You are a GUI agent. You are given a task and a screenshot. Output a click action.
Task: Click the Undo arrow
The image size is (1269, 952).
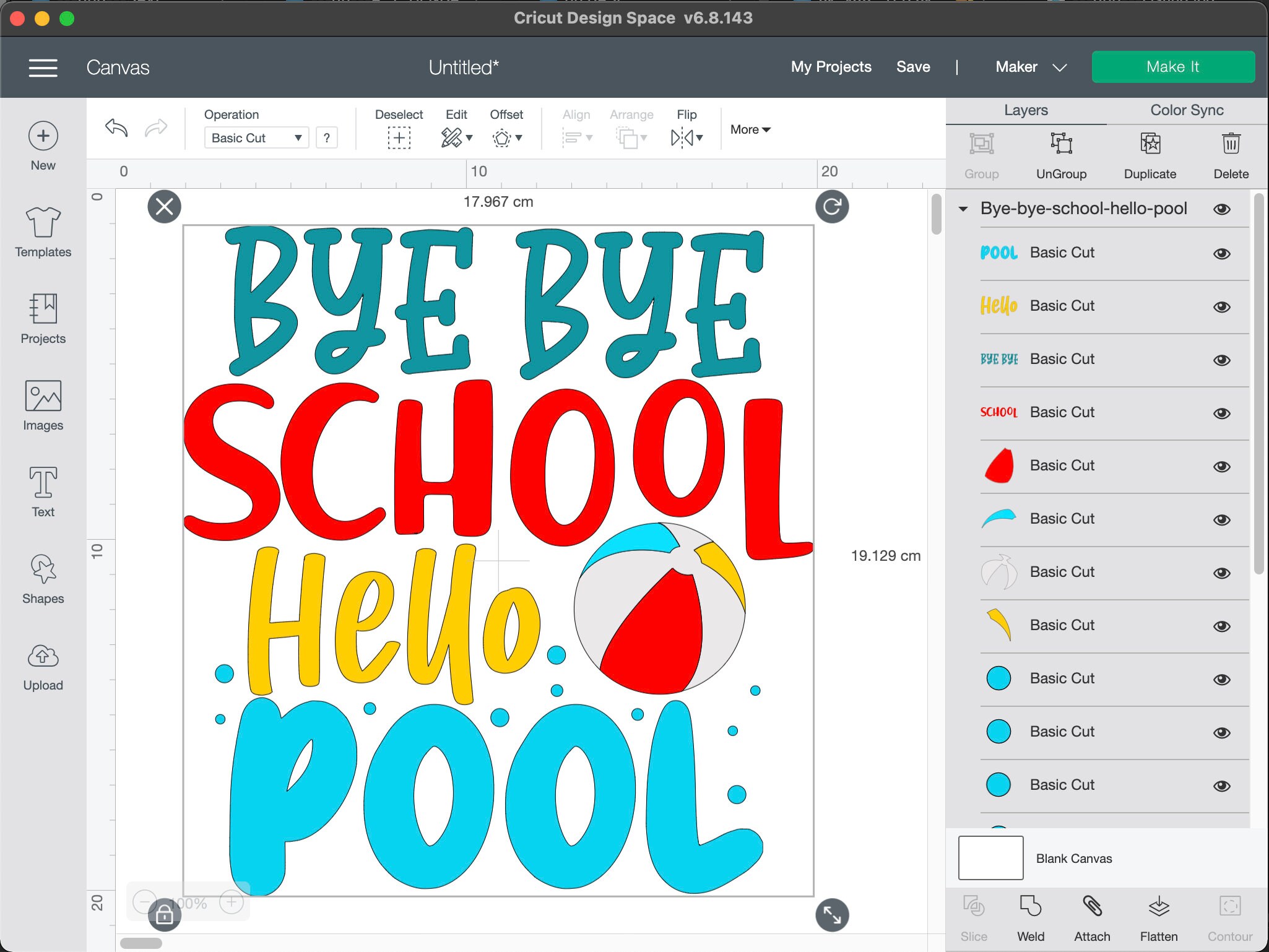click(116, 128)
